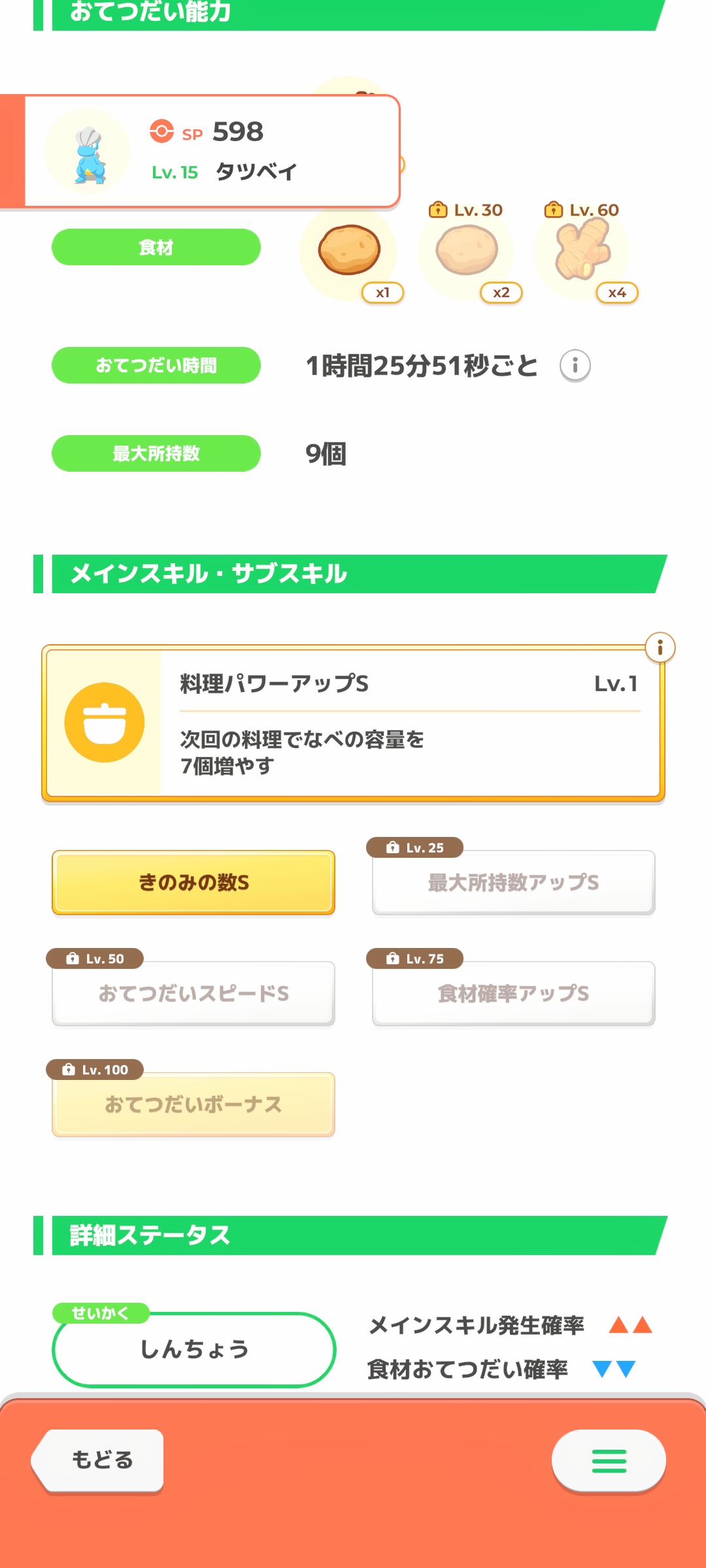Tap the locked 食材確率アップS sub skill
The image size is (706, 1568).
(x=513, y=994)
